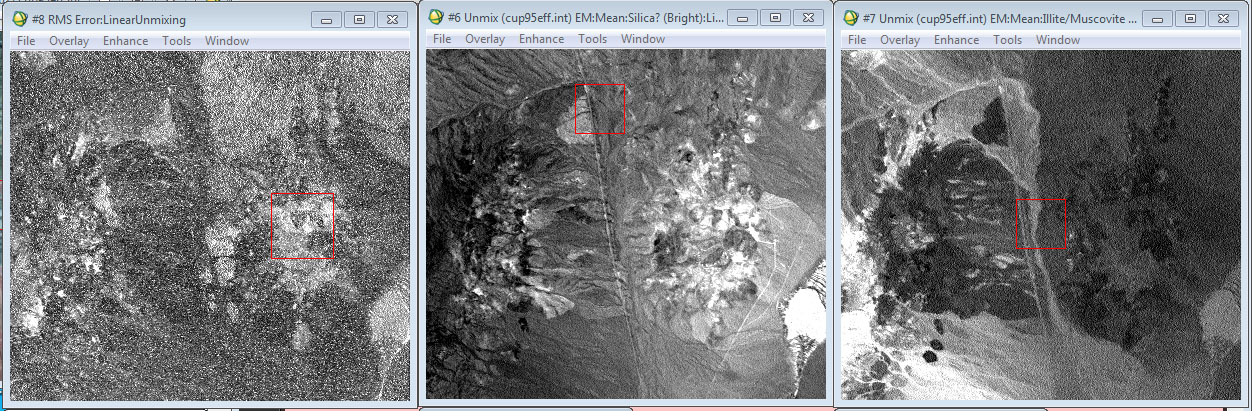Click ENVI app icon in #6 Unmix title bar
This screenshot has height=411, width=1252.
click(x=435, y=18)
